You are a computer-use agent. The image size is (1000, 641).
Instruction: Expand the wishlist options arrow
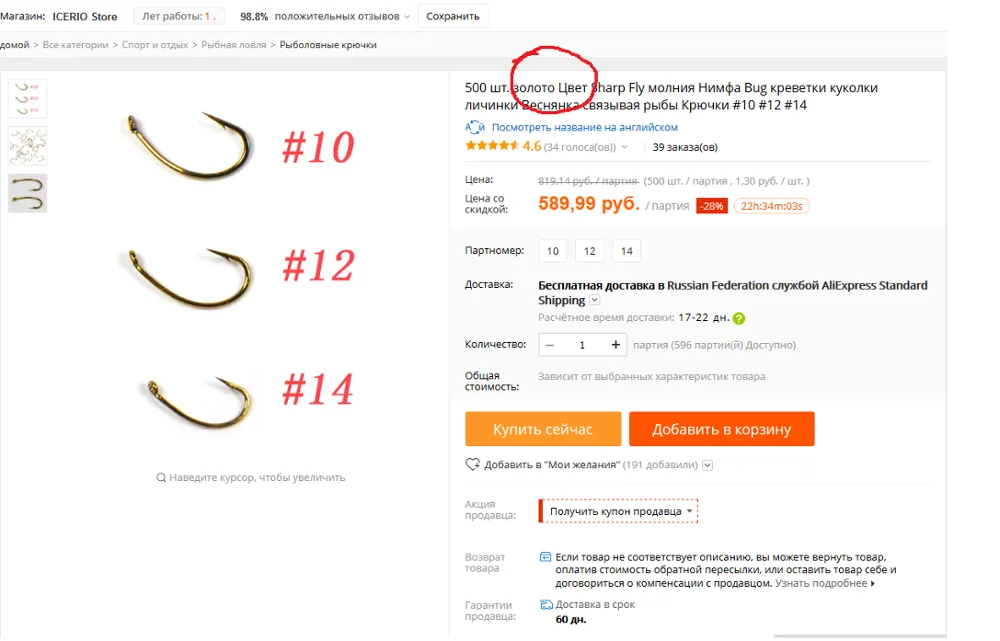pos(707,465)
